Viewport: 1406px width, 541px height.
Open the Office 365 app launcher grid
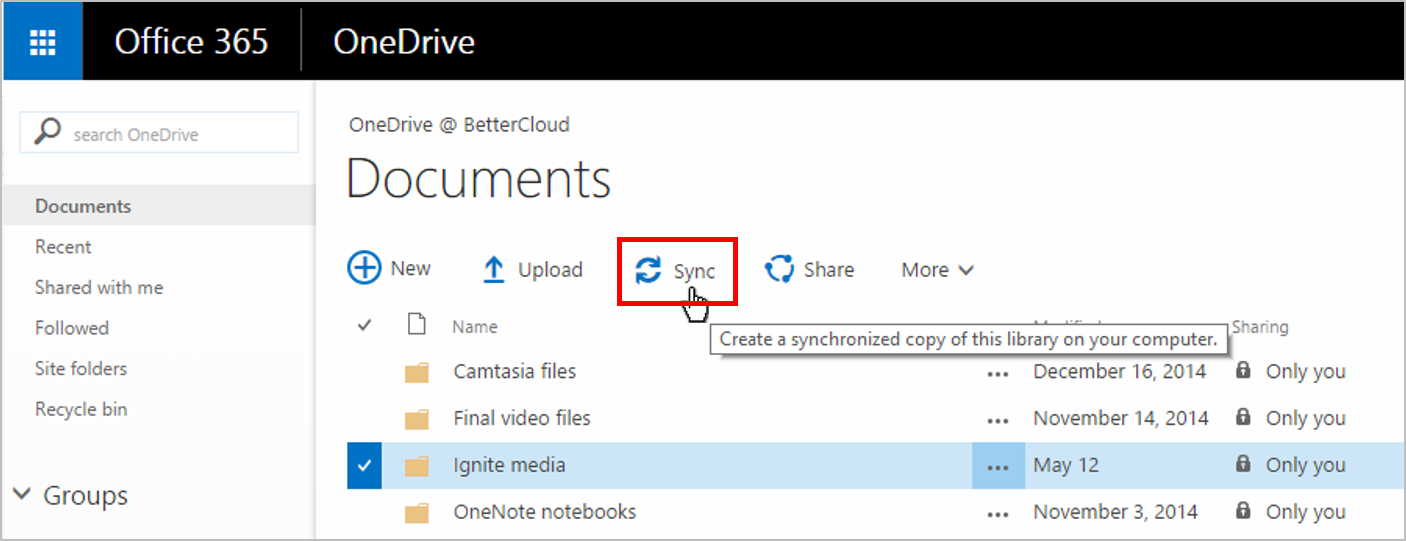(43, 42)
